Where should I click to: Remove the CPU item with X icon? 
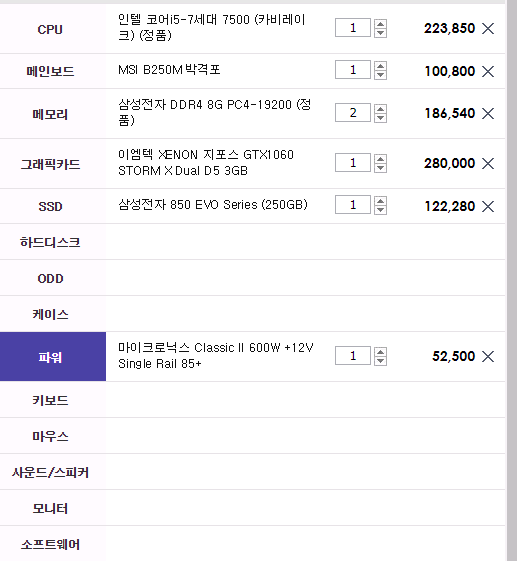[488, 28]
